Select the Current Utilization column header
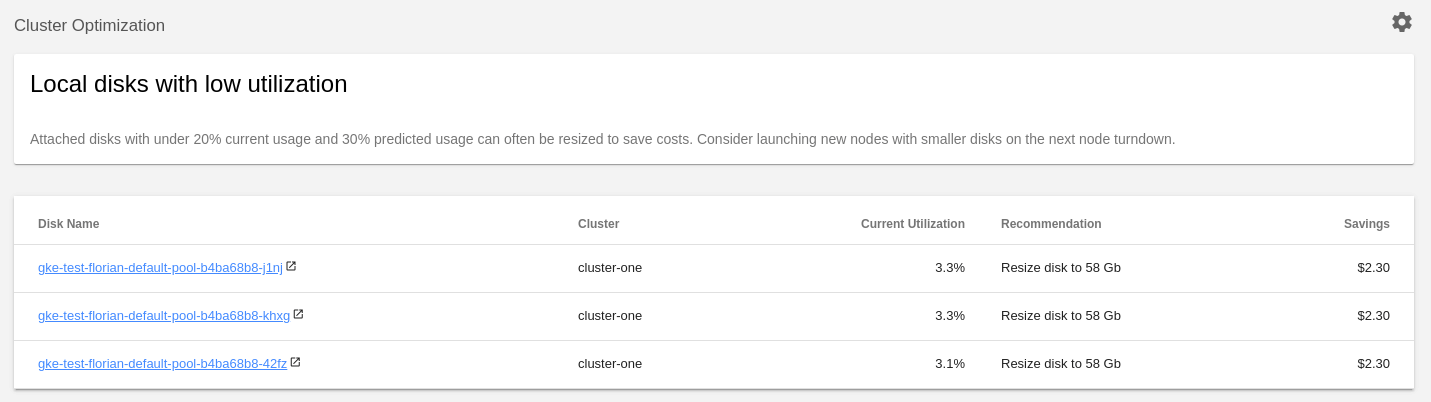 tap(912, 224)
